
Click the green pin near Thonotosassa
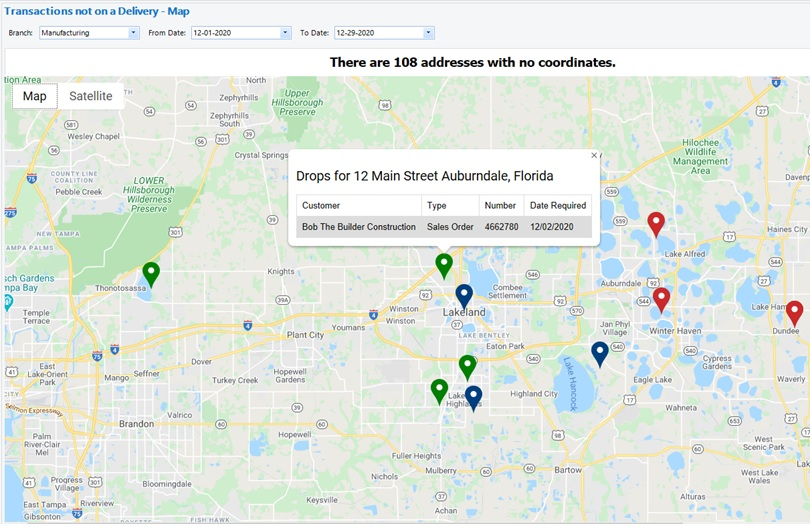(151, 273)
